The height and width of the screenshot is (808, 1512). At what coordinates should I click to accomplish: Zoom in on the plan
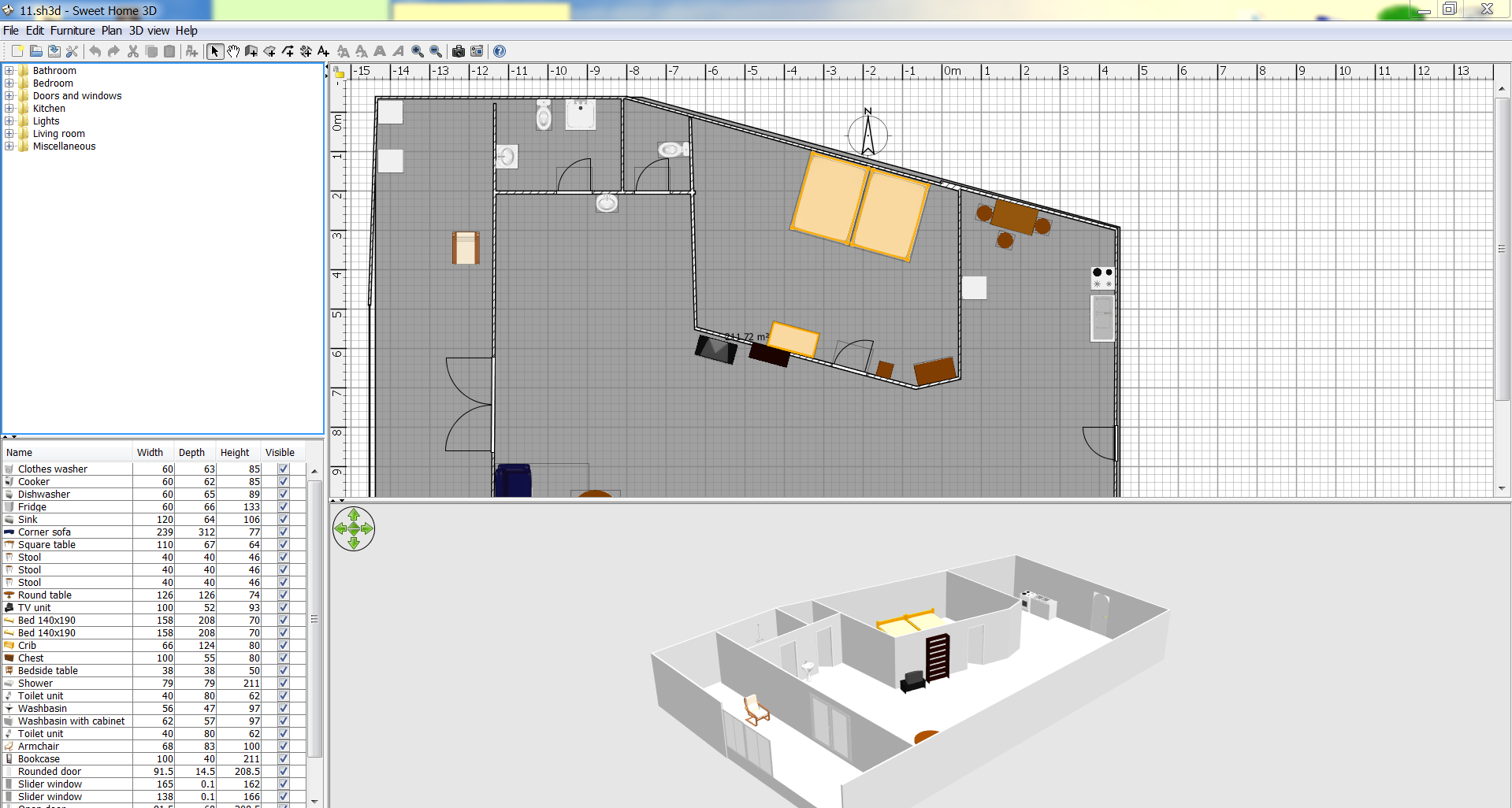(x=418, y=51)
